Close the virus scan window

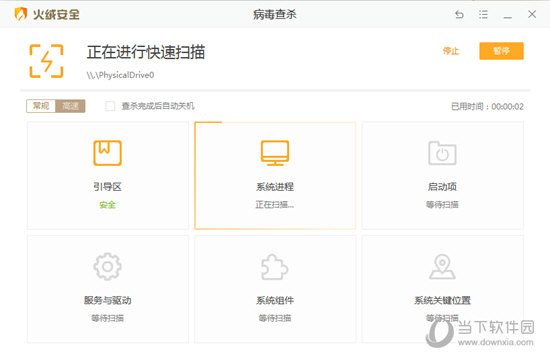click(532, 14)
